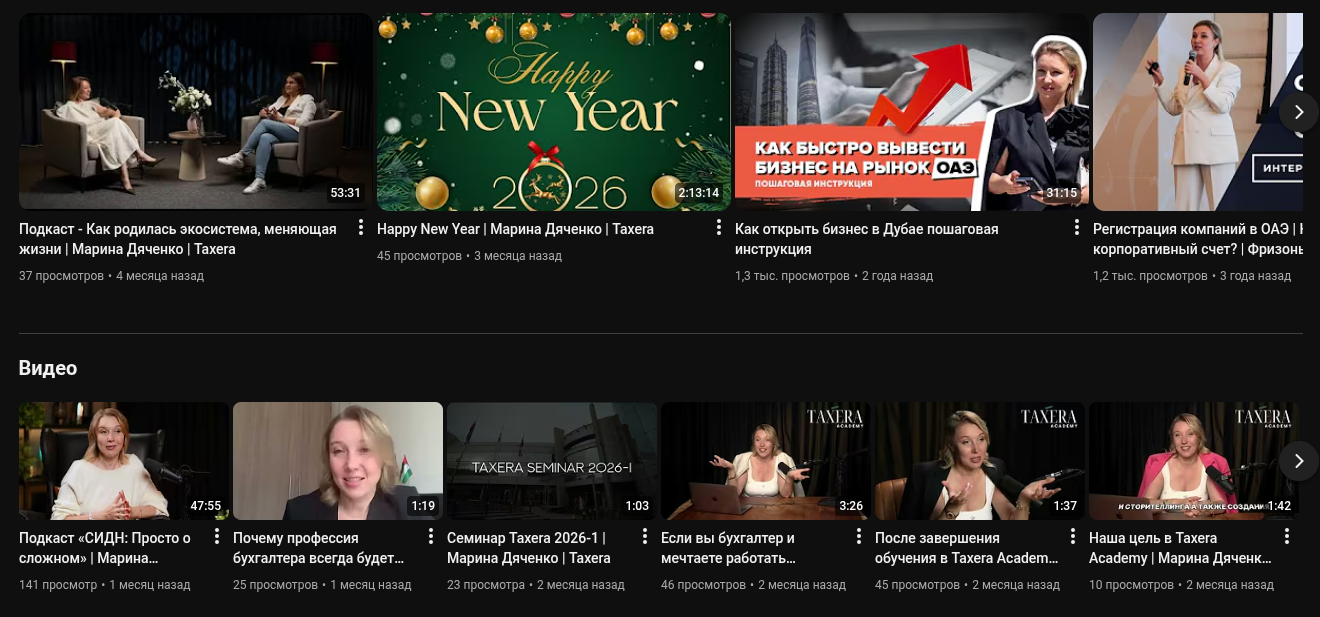Open three-dot menu for the СИДН podcast video

[216, 537]
